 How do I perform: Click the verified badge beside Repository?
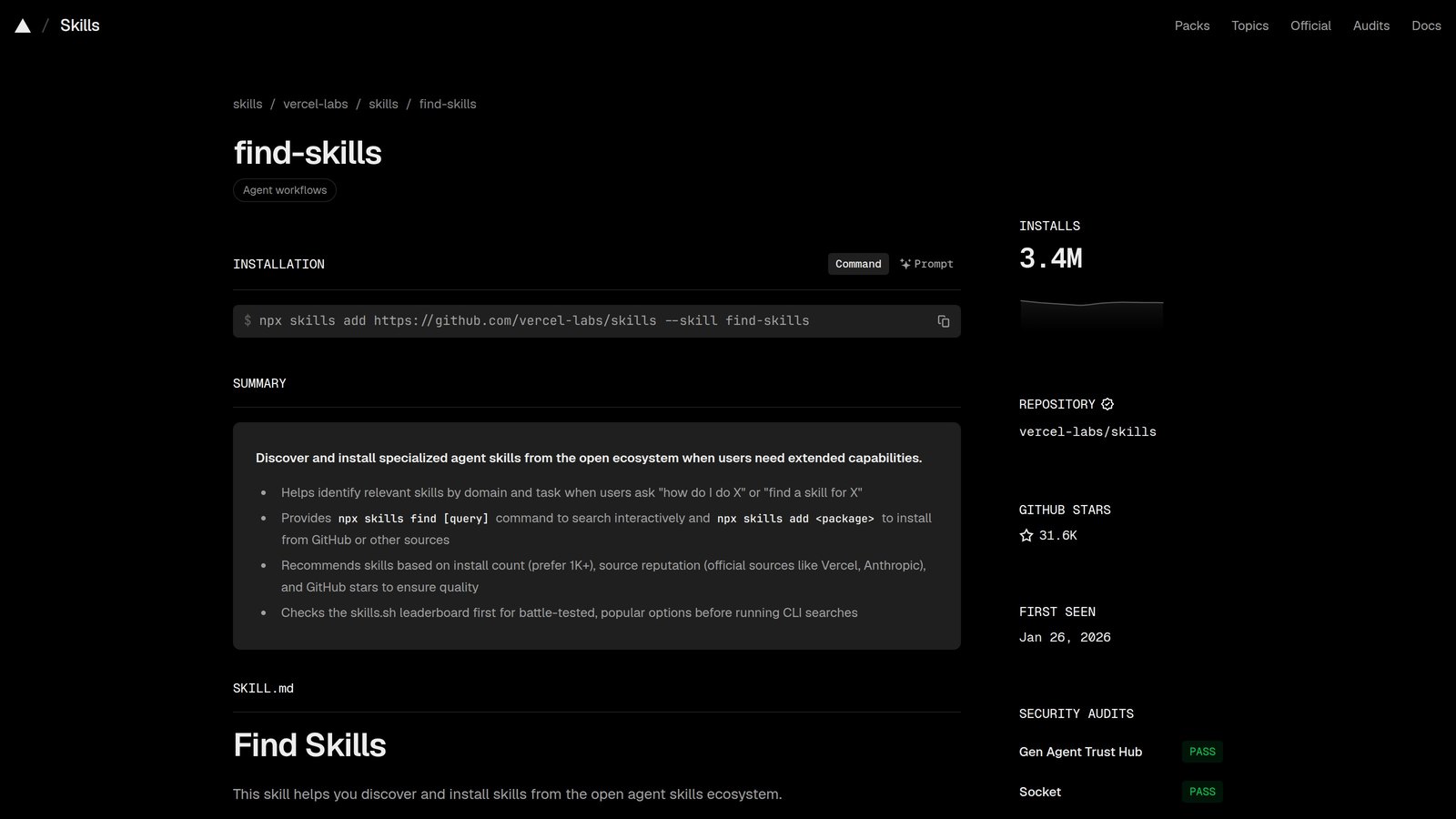(1107, 404)
